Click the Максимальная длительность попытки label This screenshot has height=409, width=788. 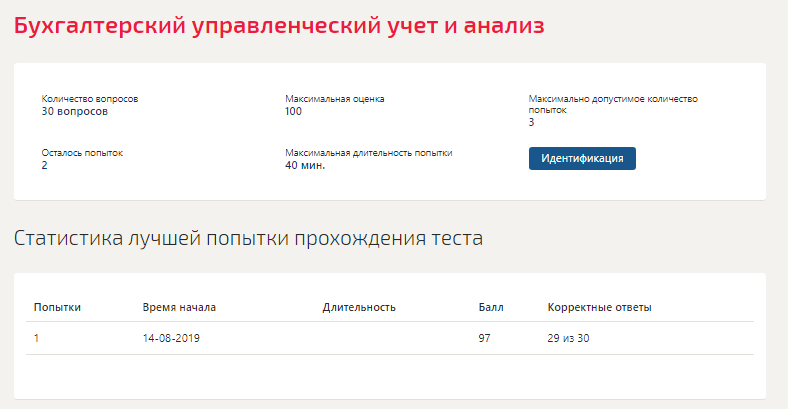click(369, 153)
